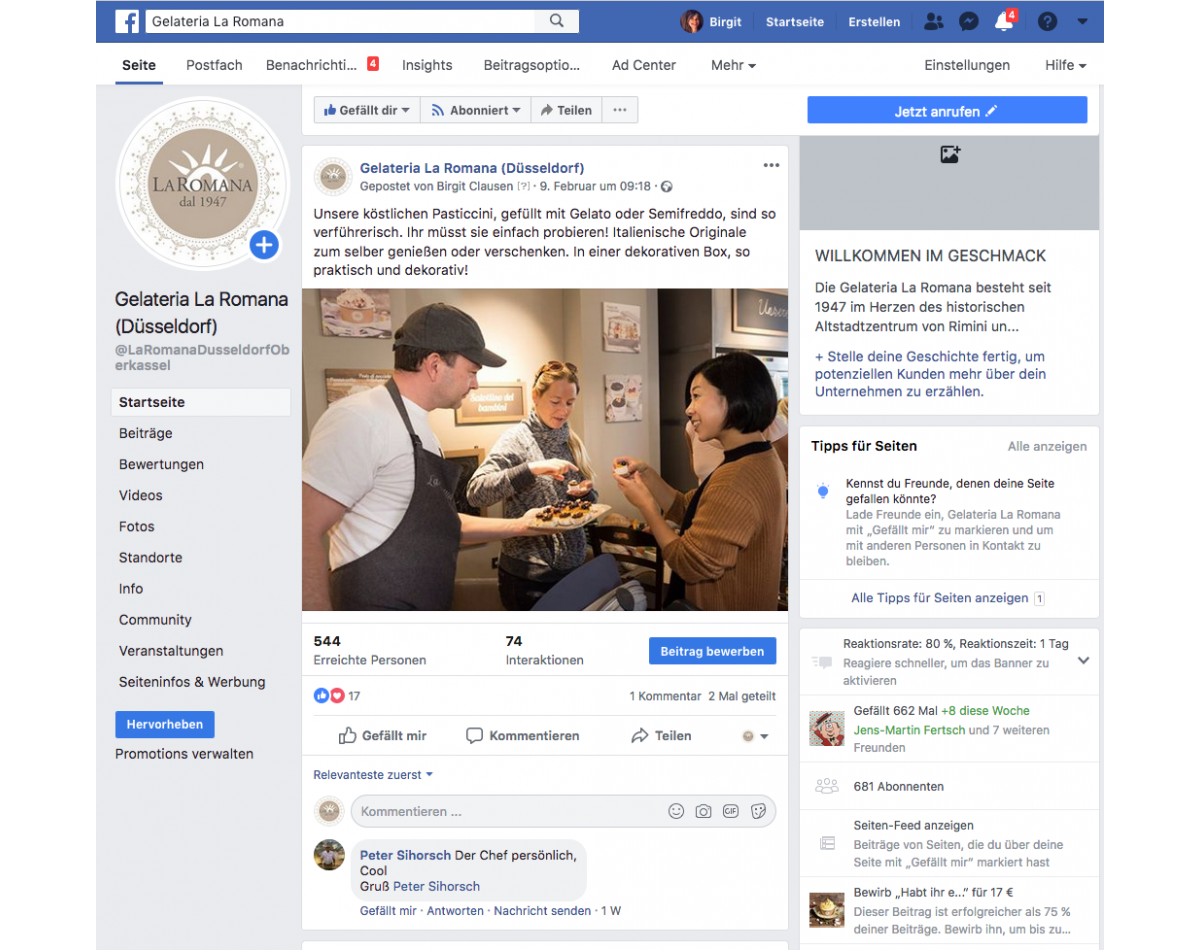Open the Messenger icon

click(x=968, y=21)
